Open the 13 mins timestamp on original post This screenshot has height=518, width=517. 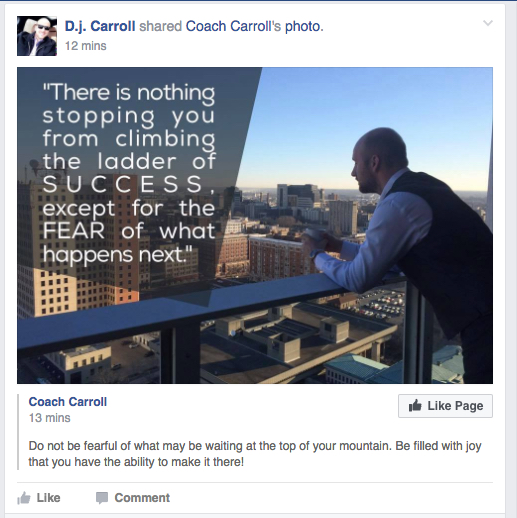tap(50, 418)
